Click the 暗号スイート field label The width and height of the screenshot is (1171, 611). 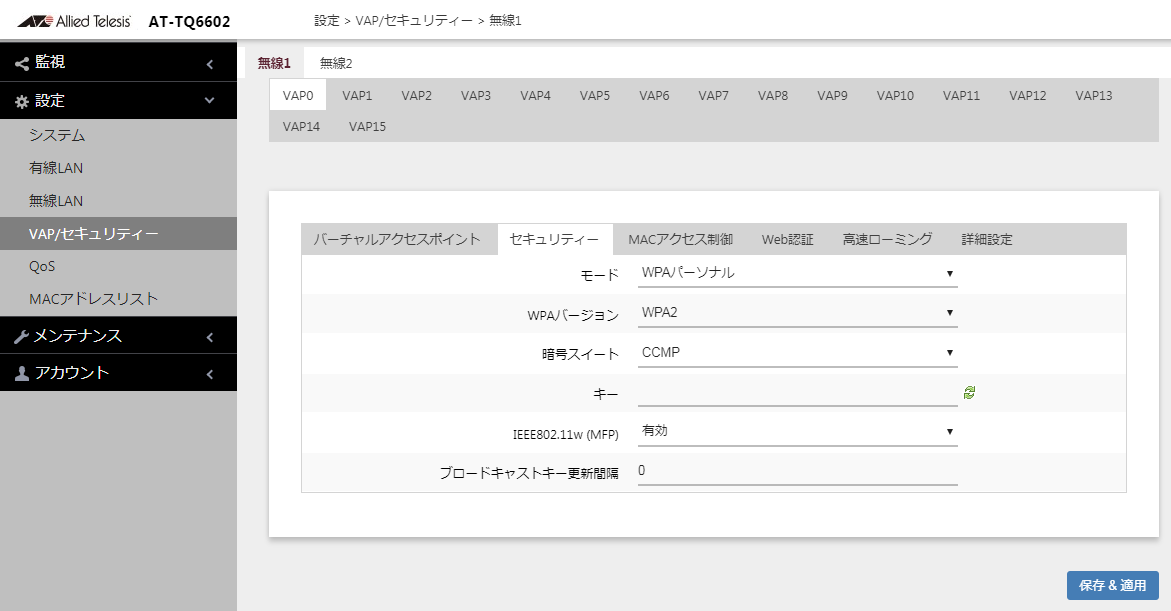(x=580, y=355)
